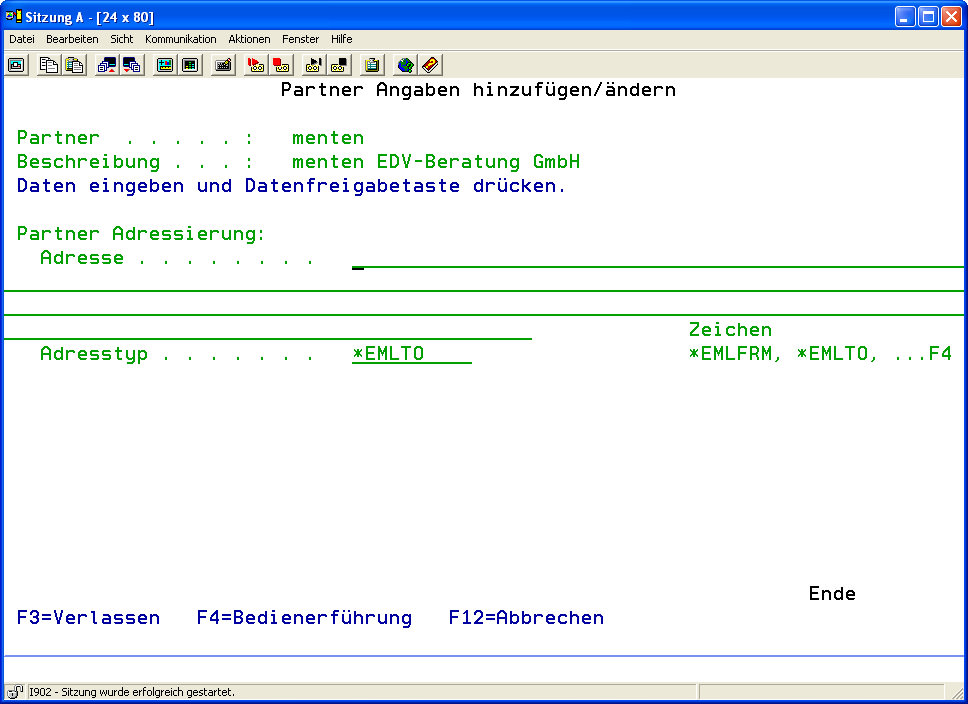This screenshot has height=704, width=968.
Task: Play a macro with the black-arrow cassette icon
Action: tap(314, 65)
